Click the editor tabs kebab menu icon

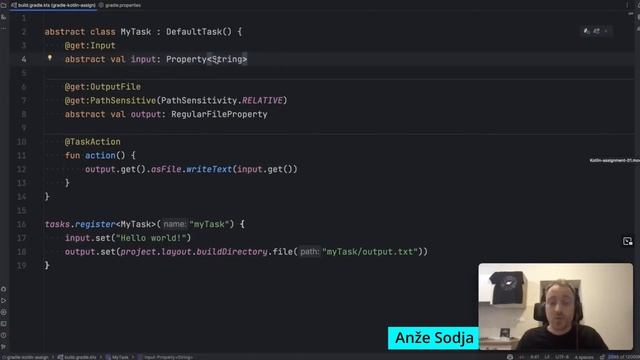(x=627, y=5)
